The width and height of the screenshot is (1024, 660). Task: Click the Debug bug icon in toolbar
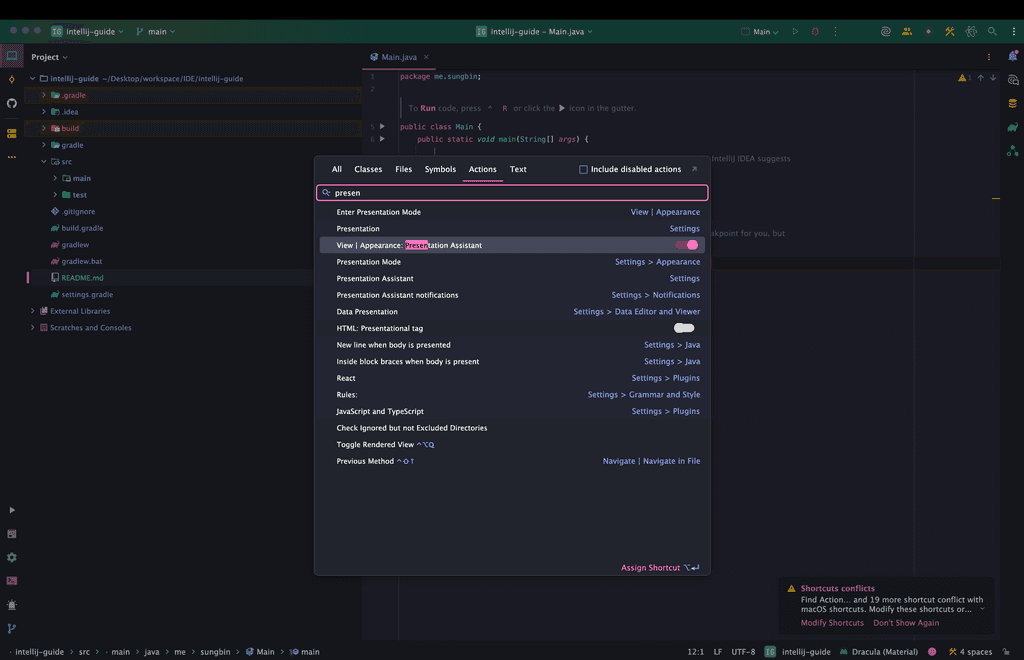point(815,32)
